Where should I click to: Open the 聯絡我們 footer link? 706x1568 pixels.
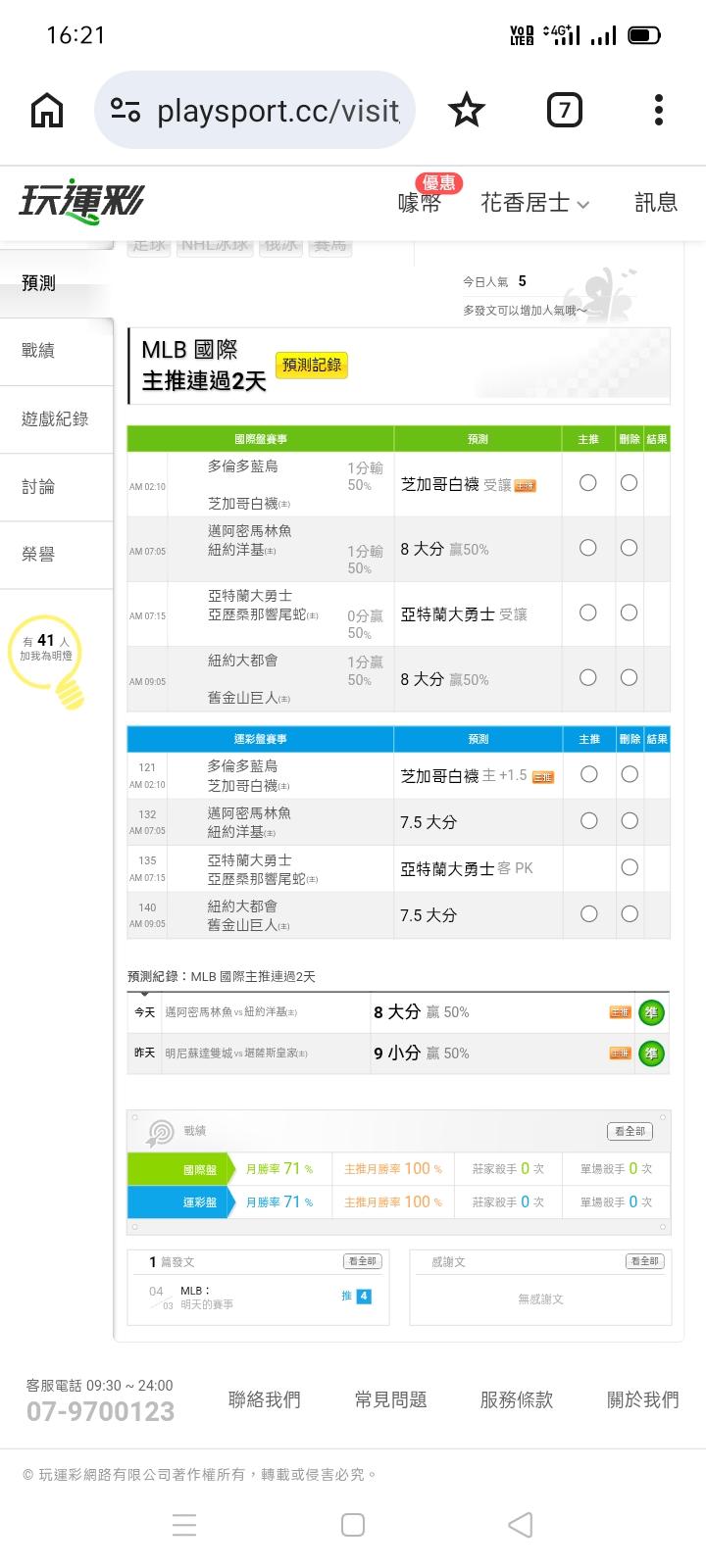(x=265, y=1399)
